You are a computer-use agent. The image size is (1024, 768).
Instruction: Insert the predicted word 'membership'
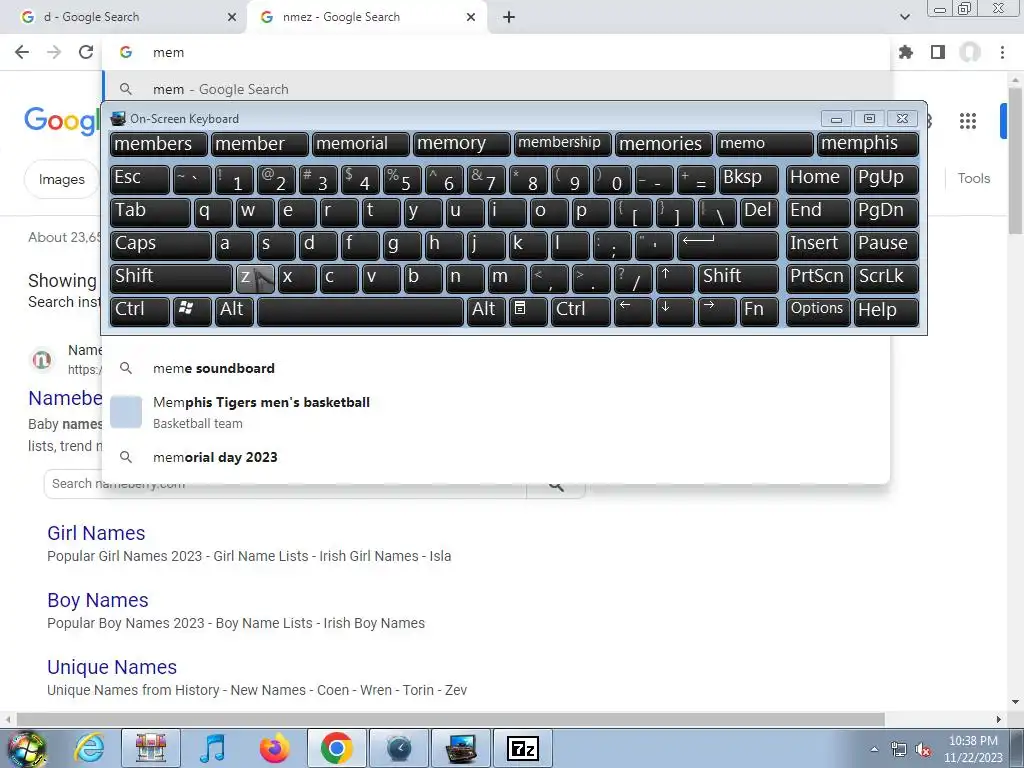click(562, 144)
